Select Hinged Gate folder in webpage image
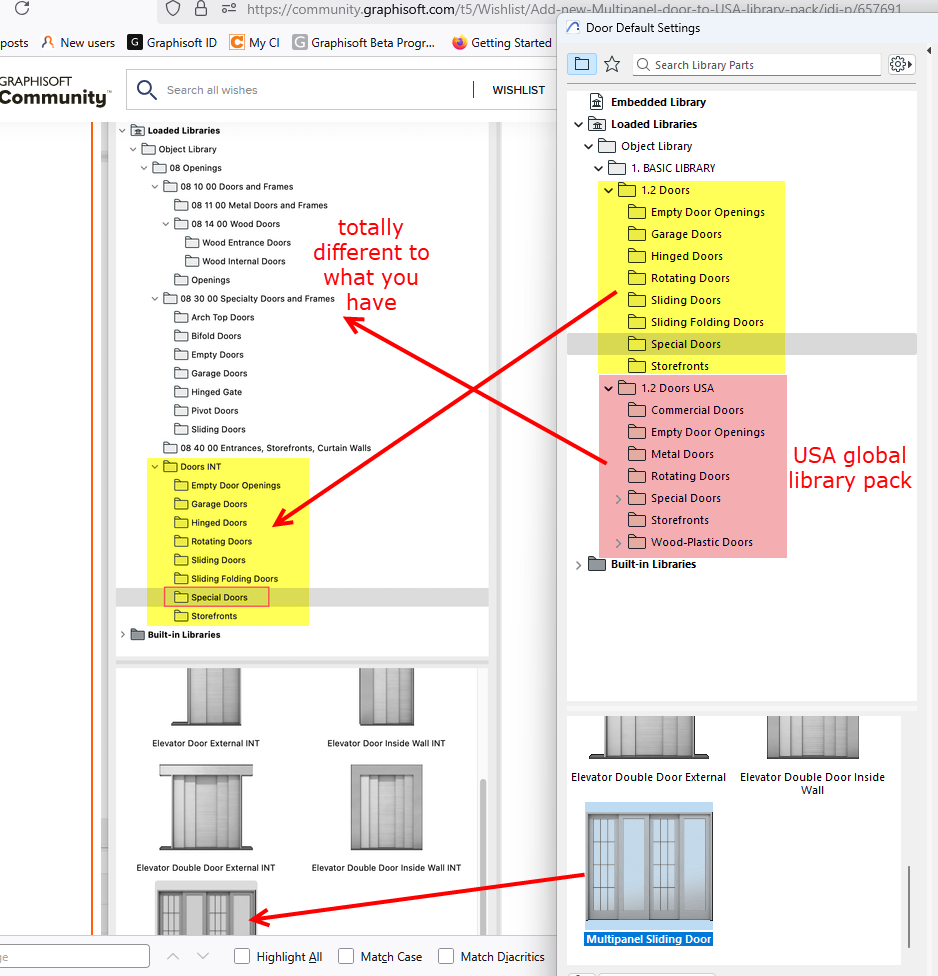Viewport: 938px width, 976px height. (x=208, y=392)
